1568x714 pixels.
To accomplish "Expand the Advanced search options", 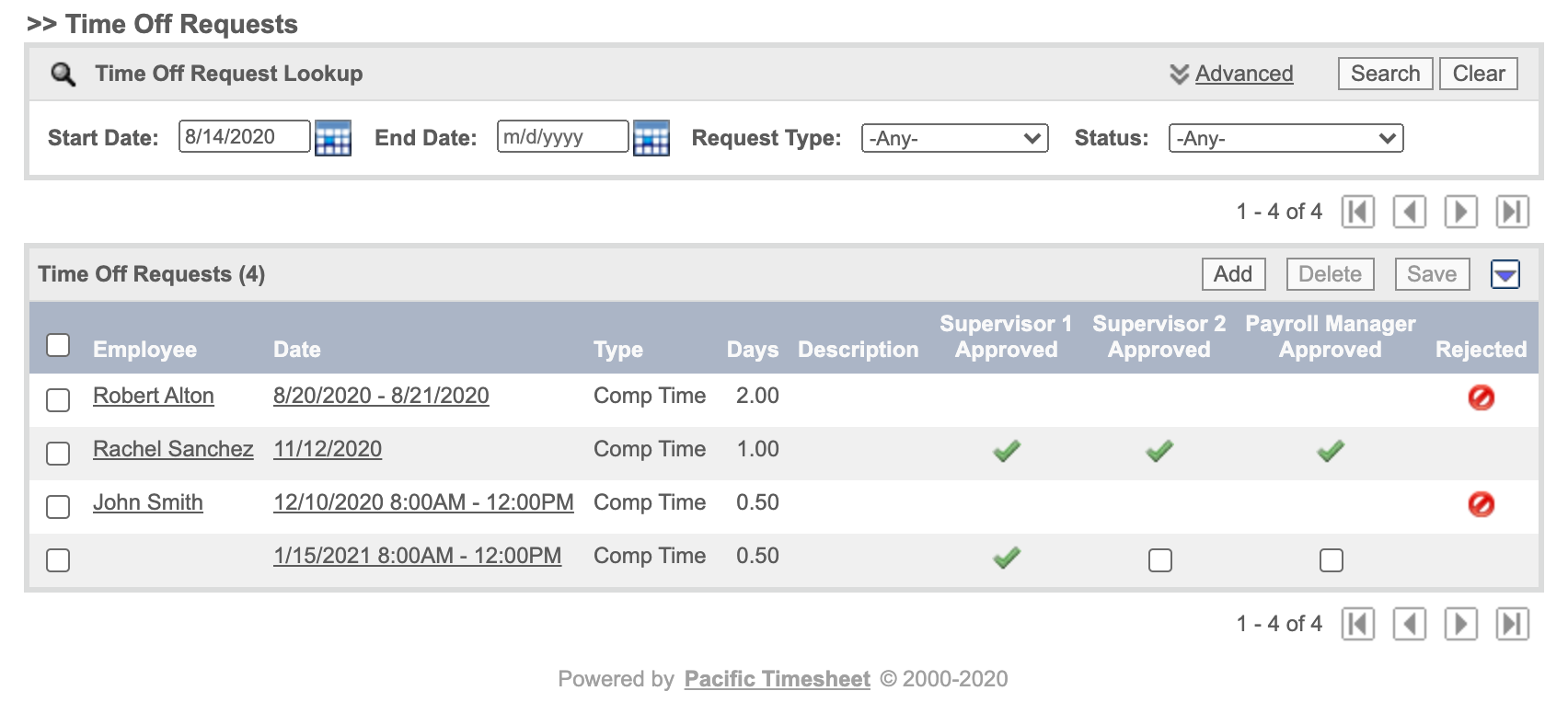I will (1231, 74).
